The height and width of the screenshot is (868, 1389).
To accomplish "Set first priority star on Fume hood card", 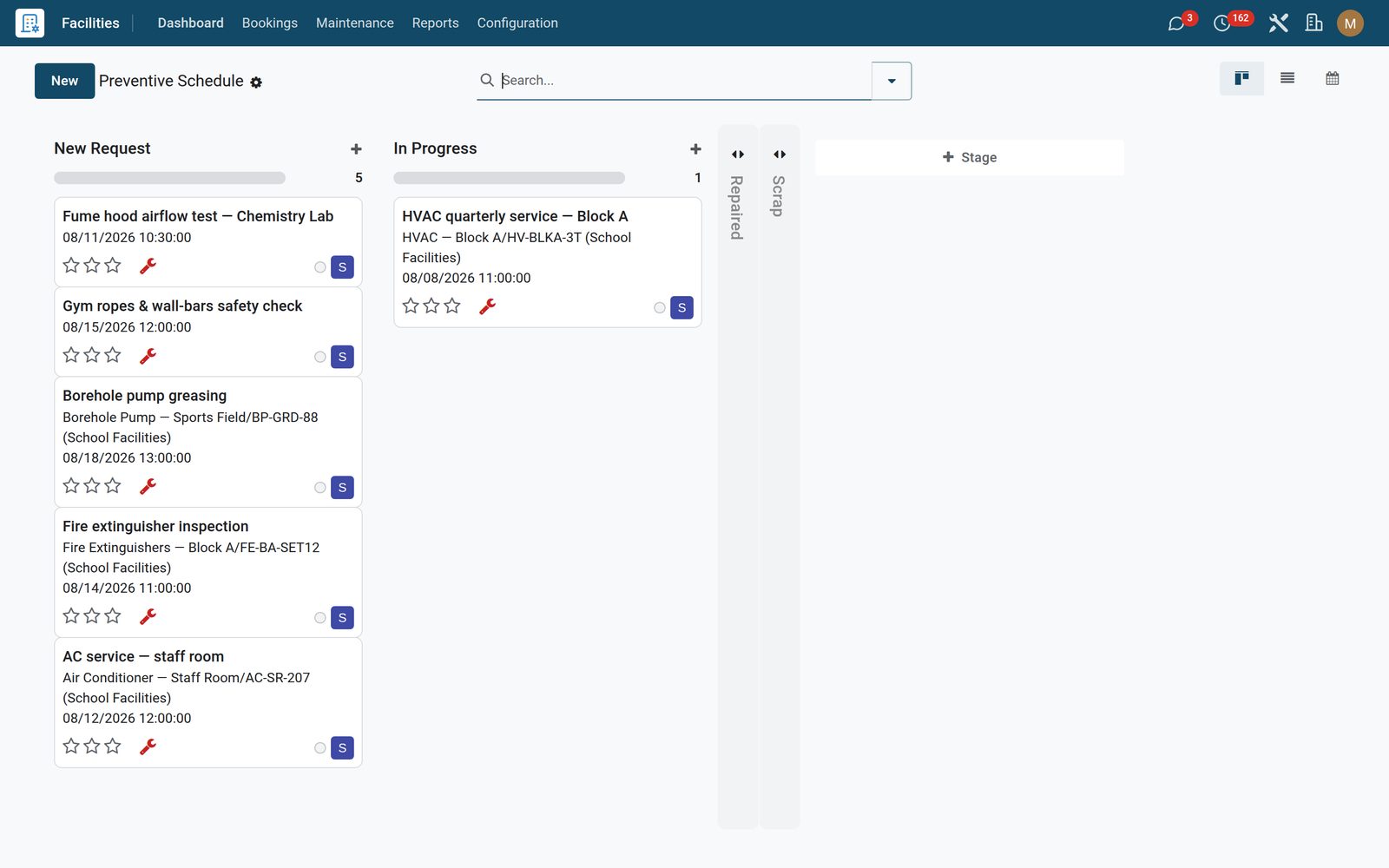I will [x=71, y=266].
